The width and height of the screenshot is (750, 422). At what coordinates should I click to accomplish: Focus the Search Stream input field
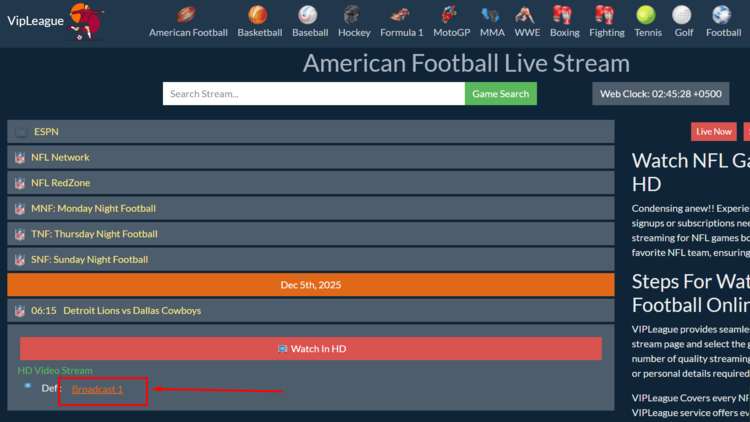(314, 94)
